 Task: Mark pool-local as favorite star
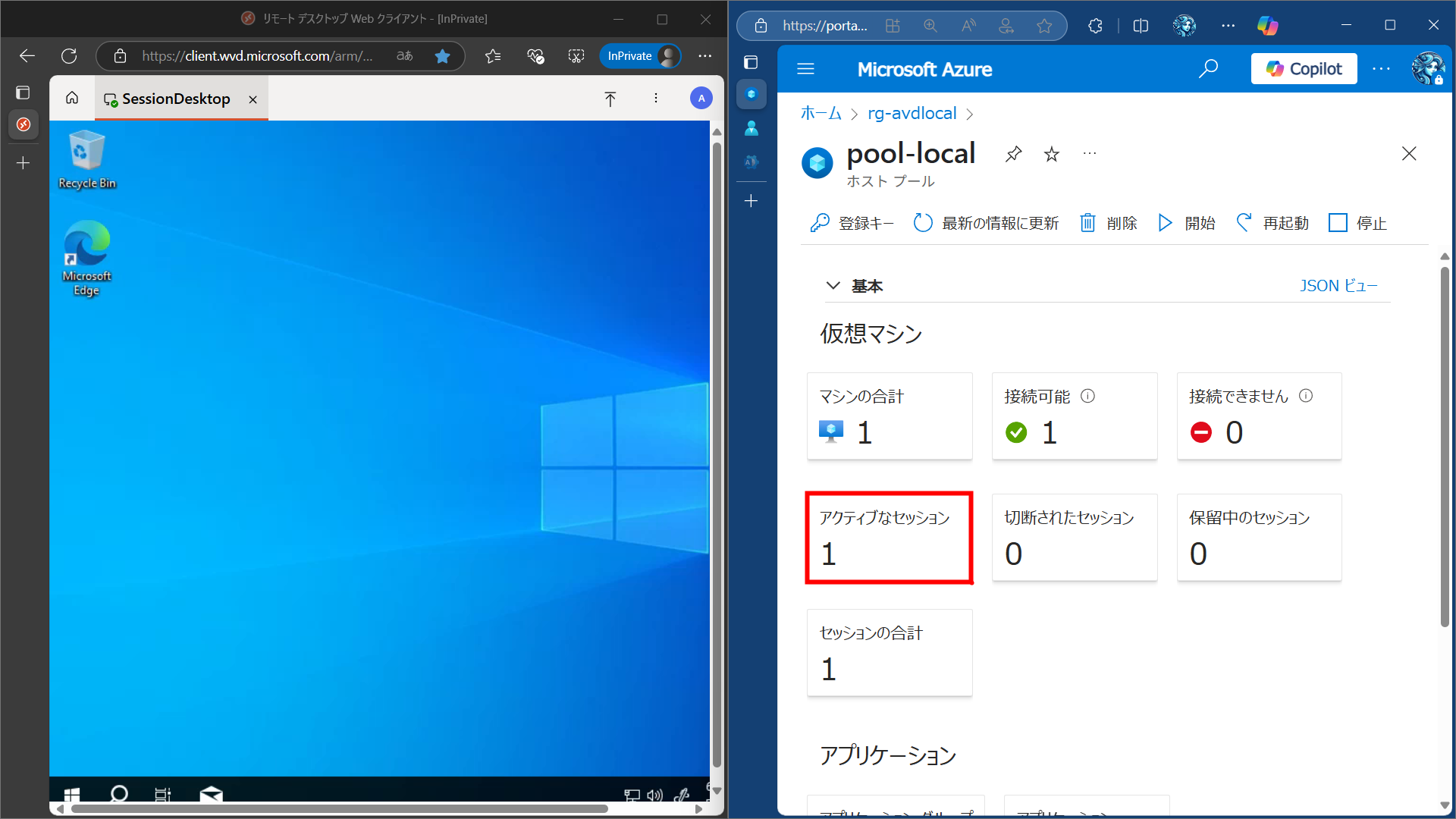click(x=1051, y=155)
